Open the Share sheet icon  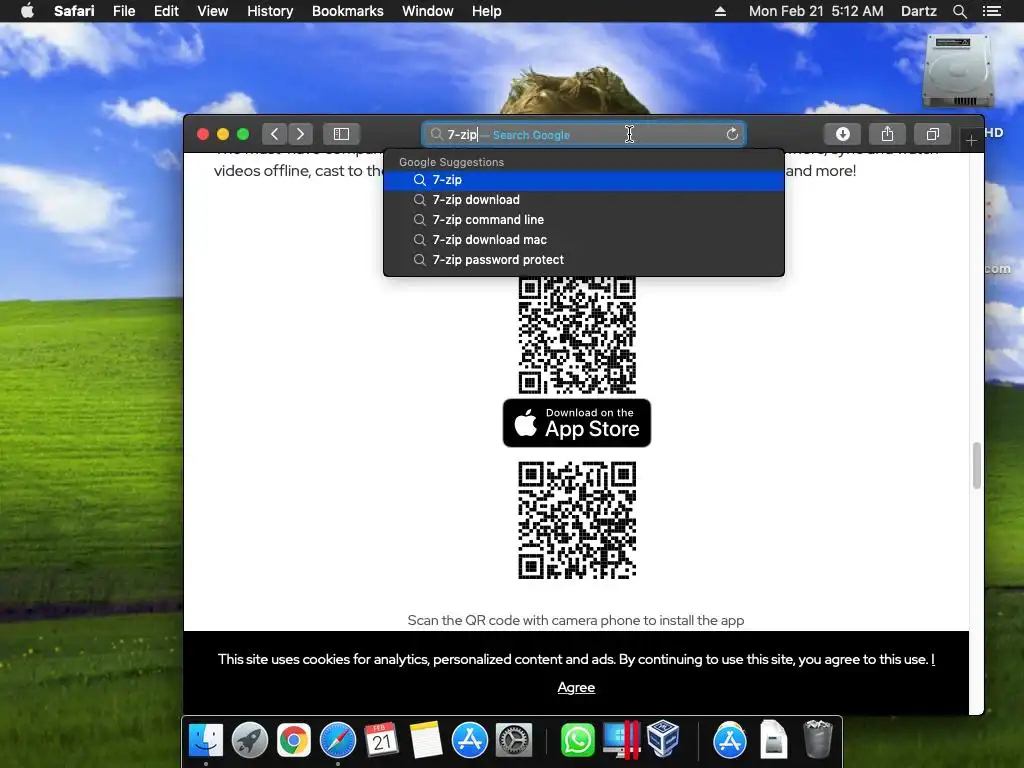[887, 134]
